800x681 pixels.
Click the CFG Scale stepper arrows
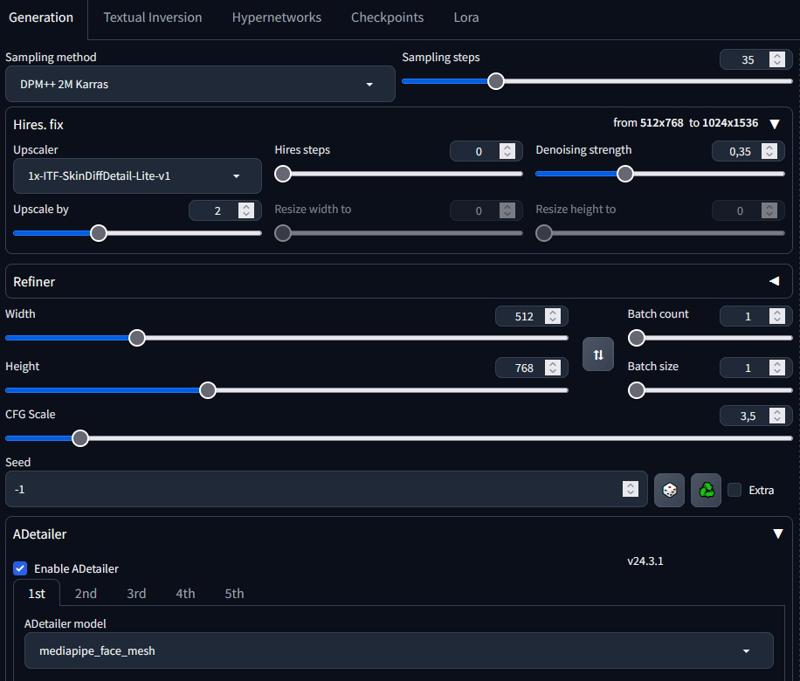point(777,416)
